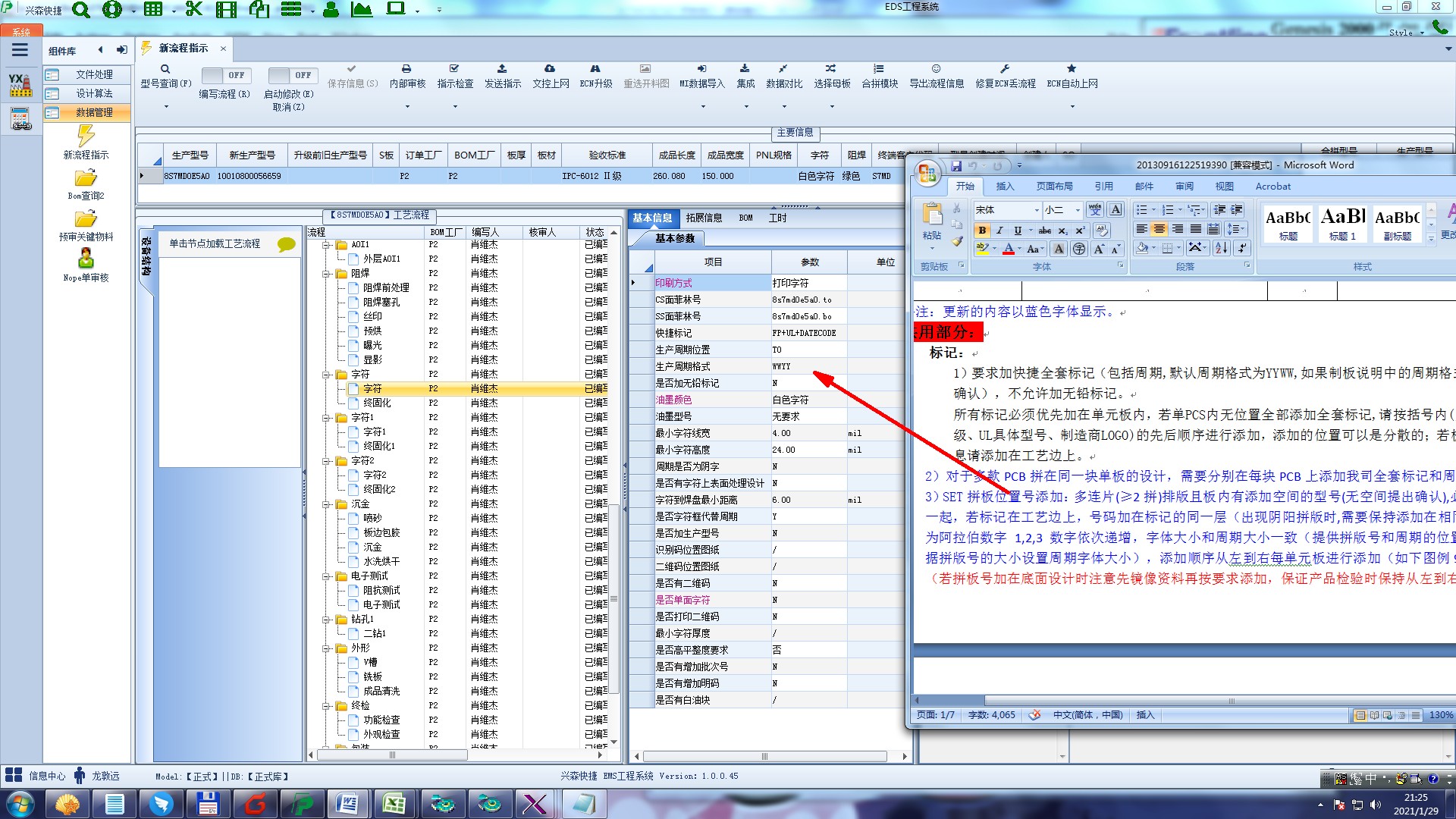Collapse the 阻焊 tree folder
This screenshot has height=819, width=1456.
[x=326, y=274]
